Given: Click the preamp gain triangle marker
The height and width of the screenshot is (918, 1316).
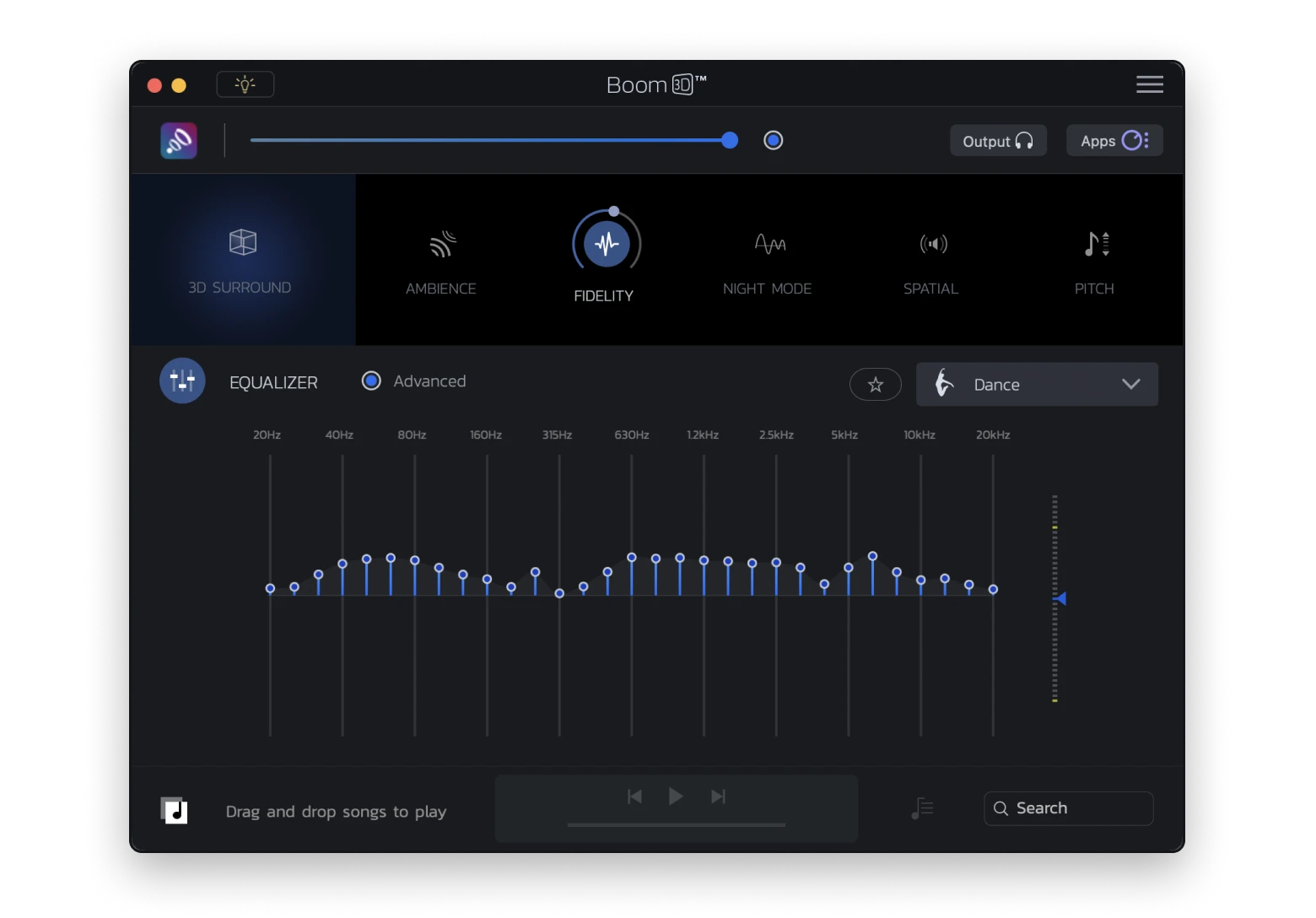Looking at the screenshot, I should [1061, 598].
